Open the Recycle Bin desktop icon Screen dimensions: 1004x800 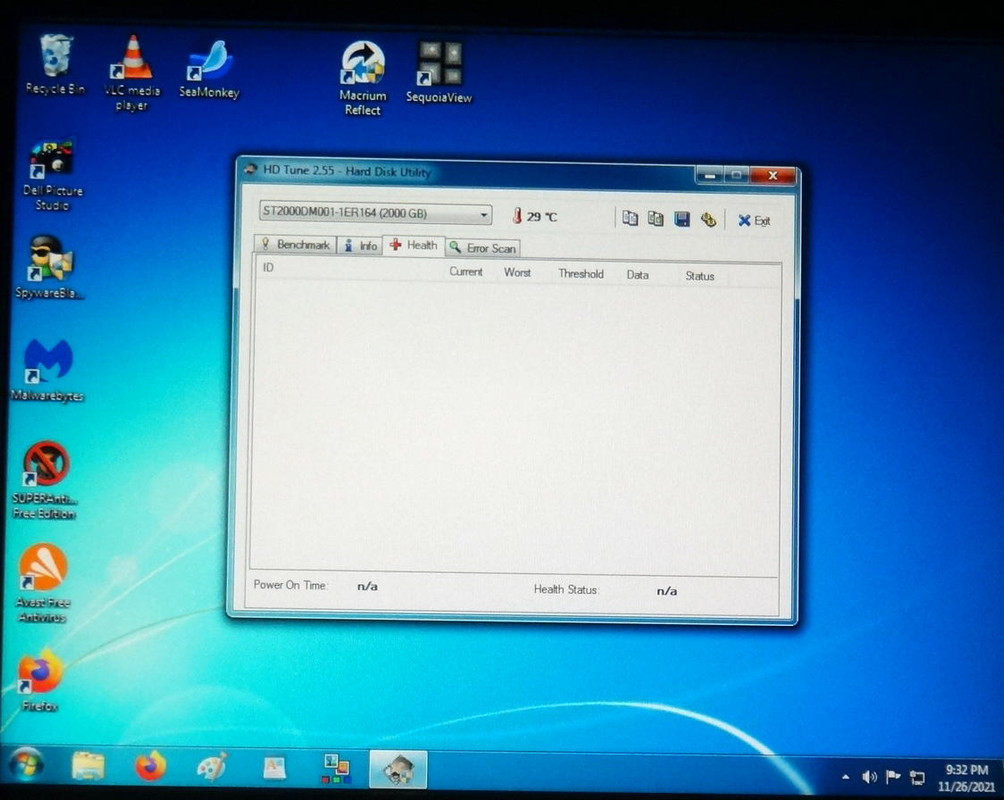[x=56, y=65]
